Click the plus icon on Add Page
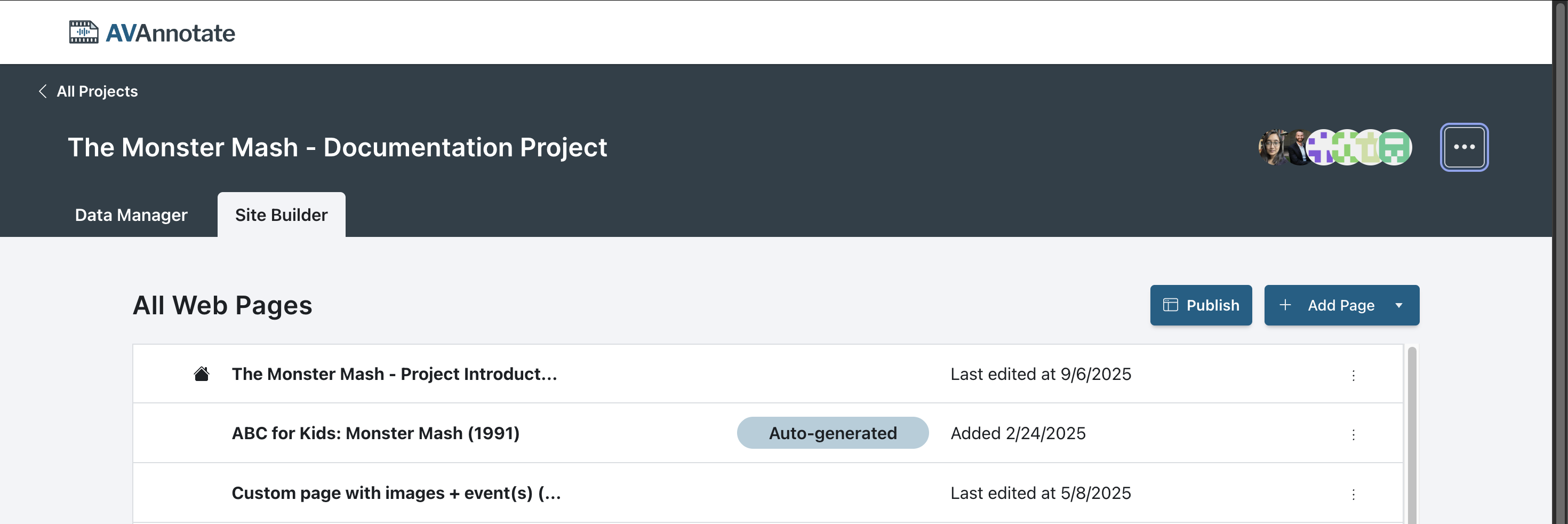 click(x=1285, y=305)
